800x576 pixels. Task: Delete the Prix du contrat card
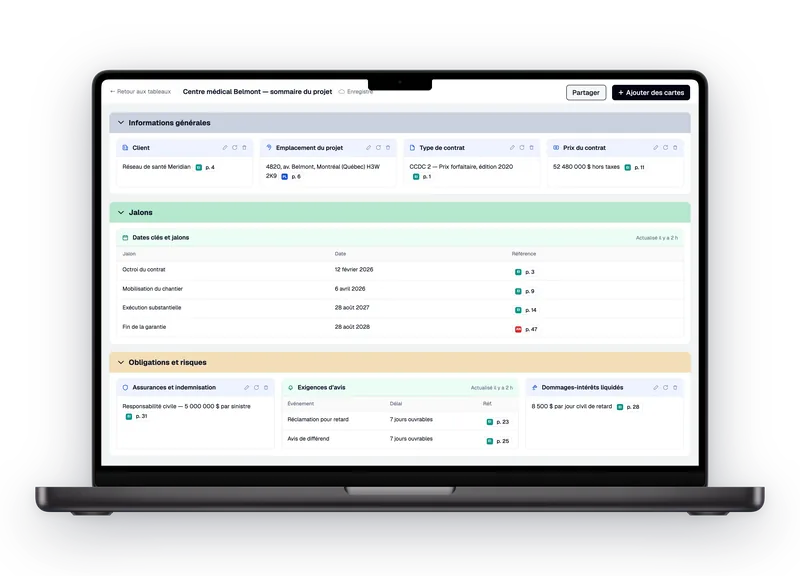tap(675, 147)
